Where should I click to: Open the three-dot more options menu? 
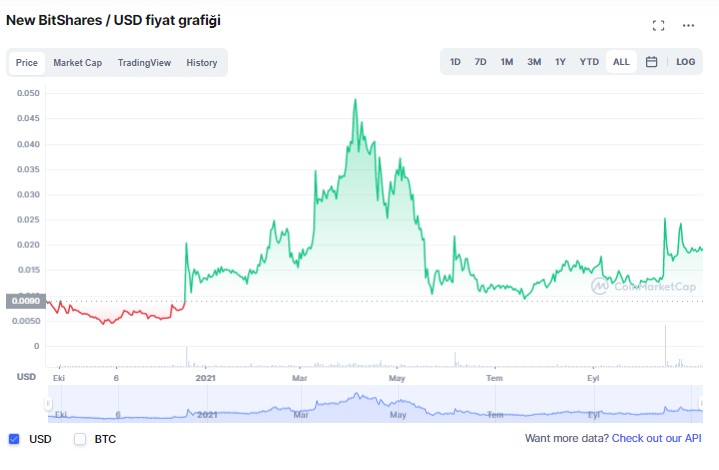(x=688, y=26)
